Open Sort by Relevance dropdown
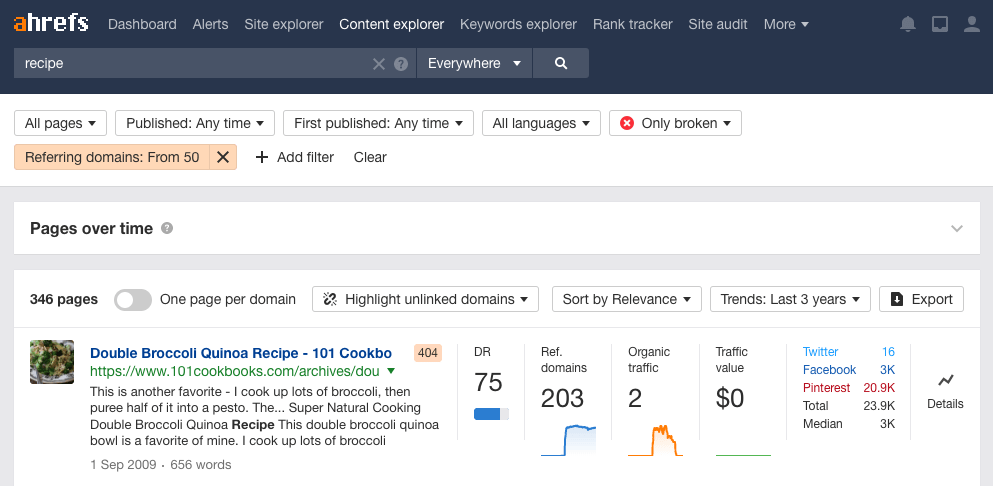Image resolution: width=993 pixels, height=486 pixels. 627,299
